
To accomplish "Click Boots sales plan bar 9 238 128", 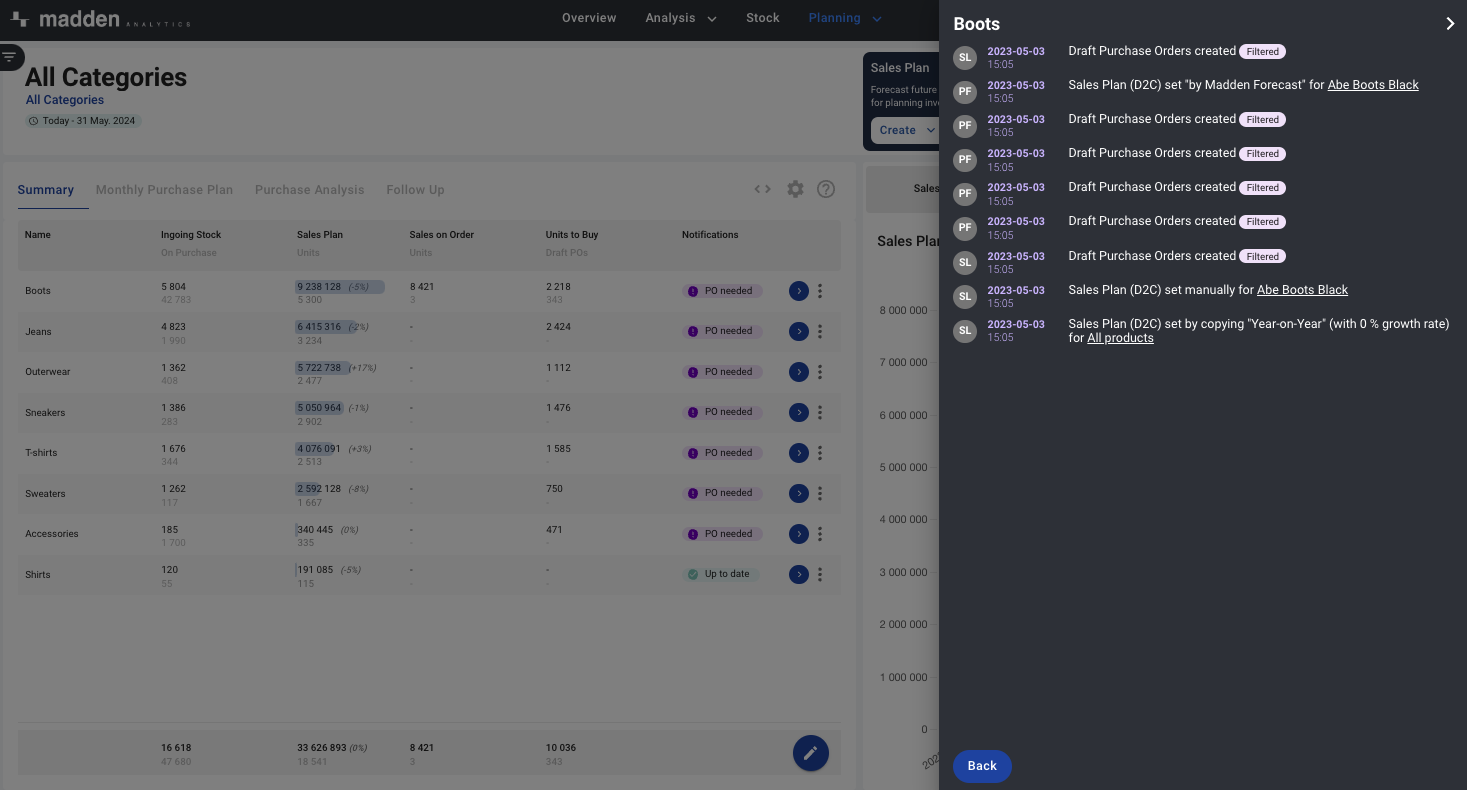I will [x=340, y=287].
